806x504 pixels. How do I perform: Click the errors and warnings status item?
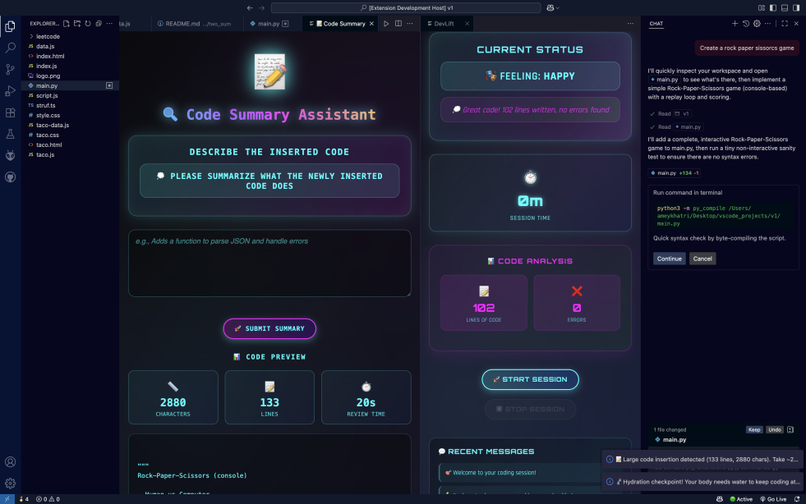click(48, 499)
